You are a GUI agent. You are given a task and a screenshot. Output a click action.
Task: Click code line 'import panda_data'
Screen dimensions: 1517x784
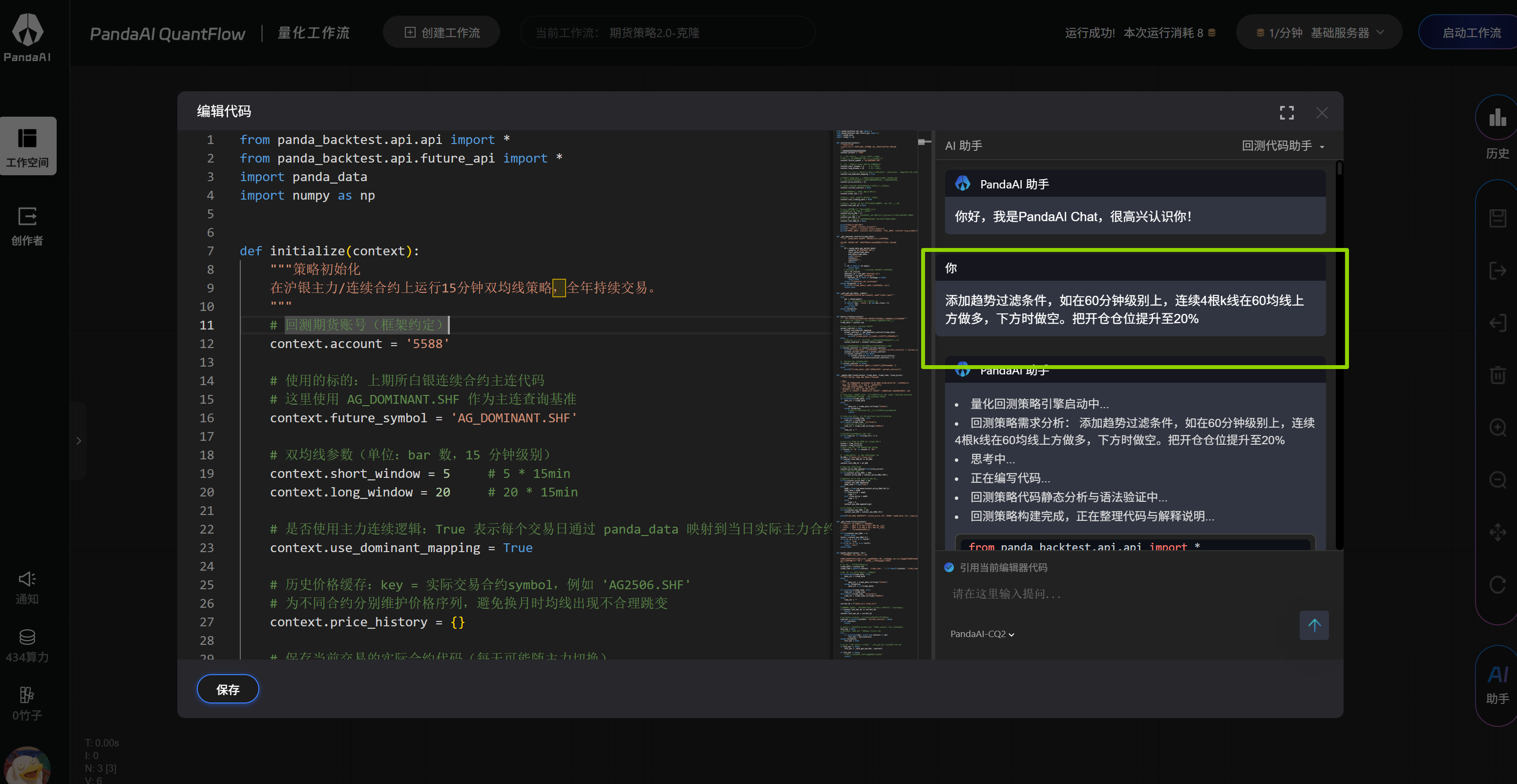[303, 177]
